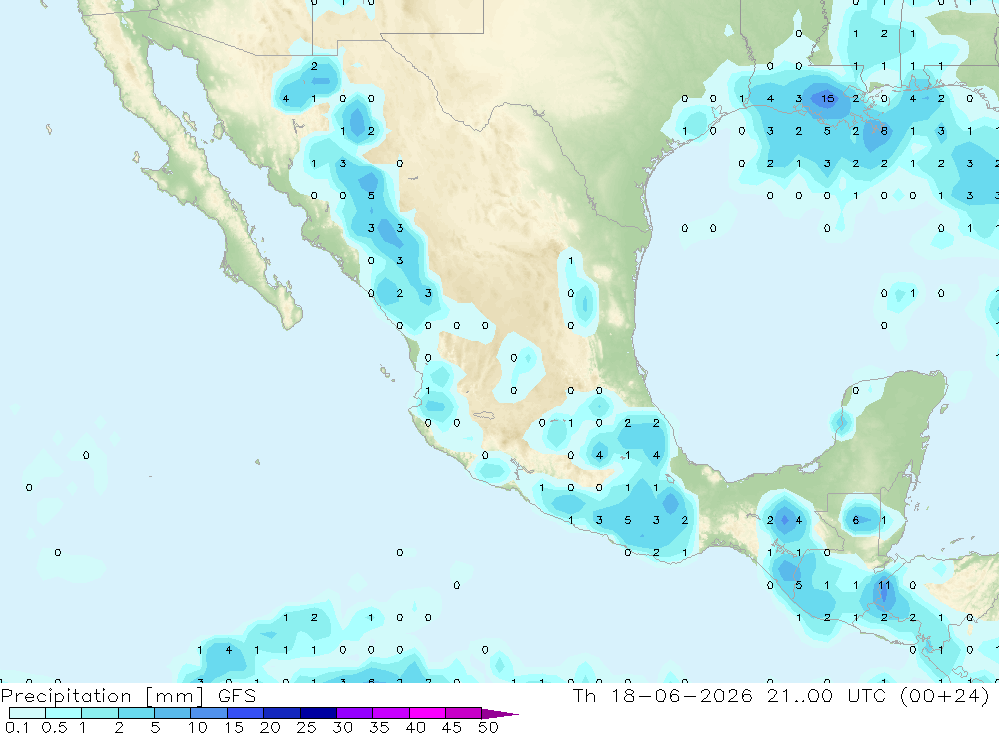Image resolution: width=1000 pixels, height=733 pixels.
Task: Click the legend label '45'
Action: point(452,727)
